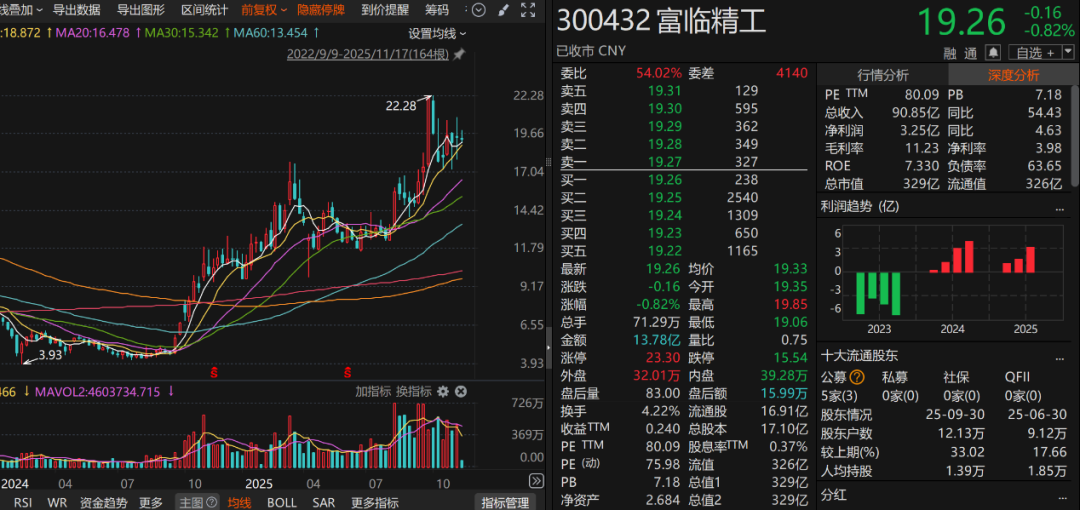Open 到价提醒 price alert
Image resolution: width=1080 pixels, height=510 pixels.
[385, 10]
